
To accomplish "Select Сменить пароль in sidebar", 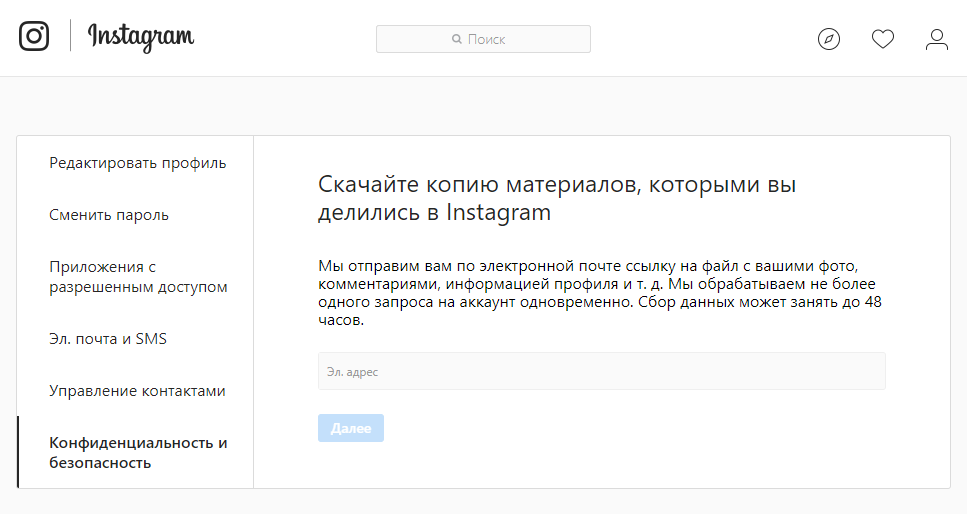I will [109, 215].
